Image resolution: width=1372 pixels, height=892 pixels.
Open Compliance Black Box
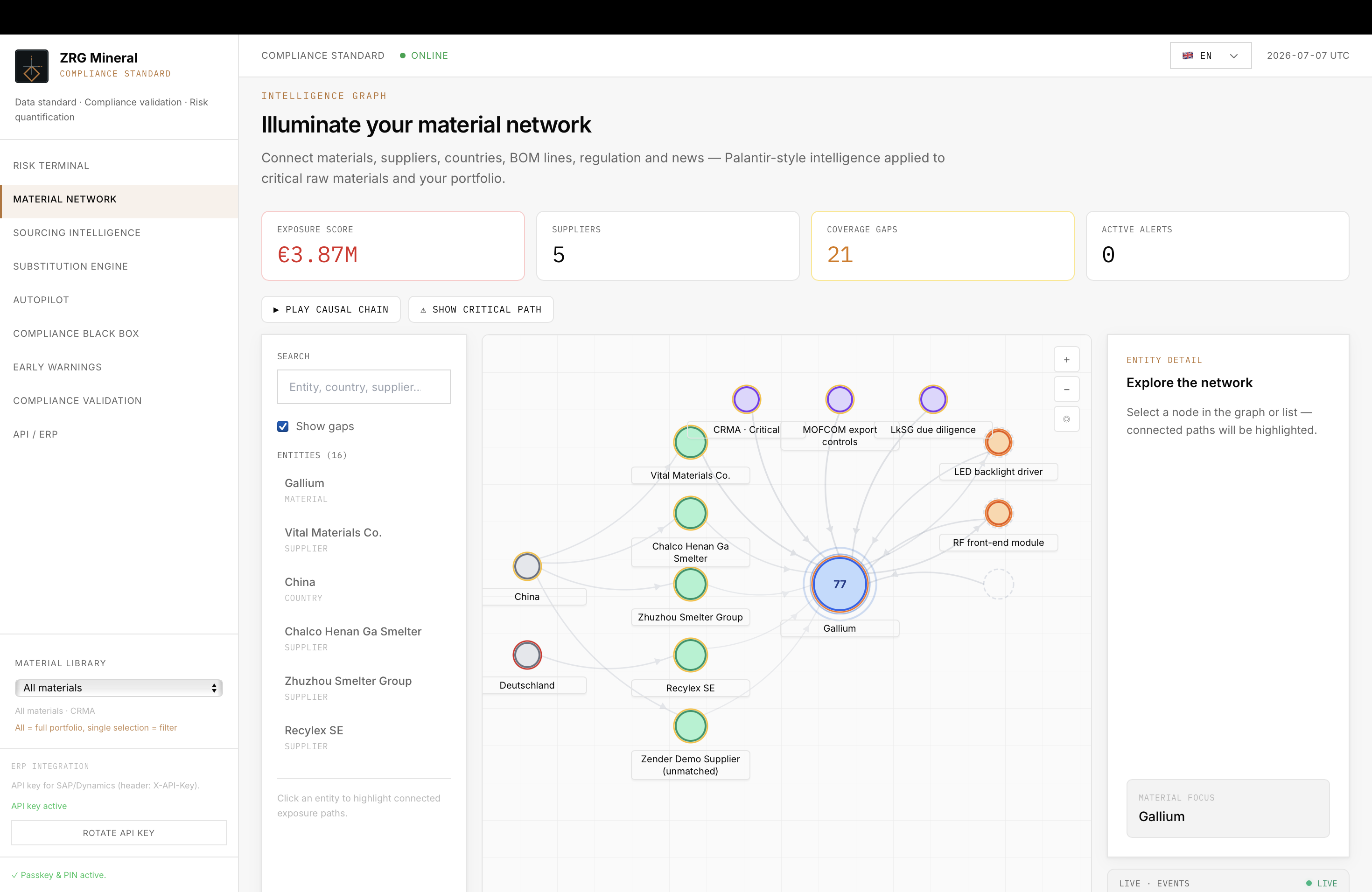(x=119, y=334)
